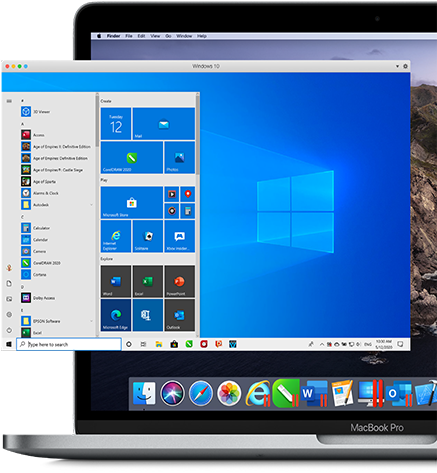This screenshot has width=437, height=473.
Task: Open the Power options in Start rail
Action: [x=9, y=330]
